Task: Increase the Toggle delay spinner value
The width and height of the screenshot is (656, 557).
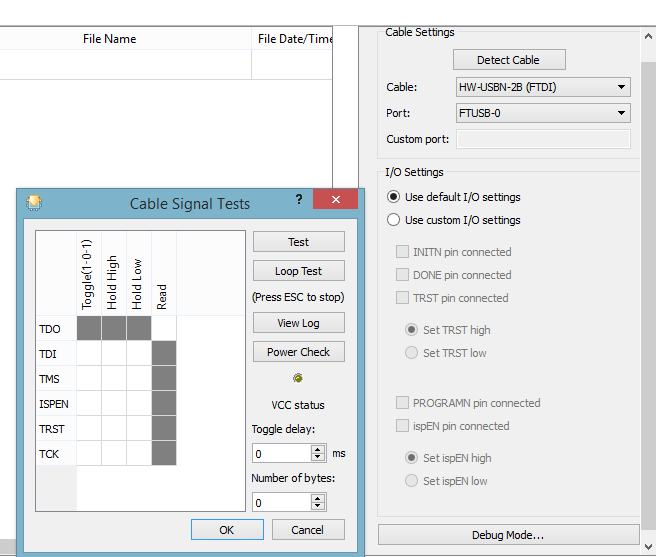Action: [318, 449]
